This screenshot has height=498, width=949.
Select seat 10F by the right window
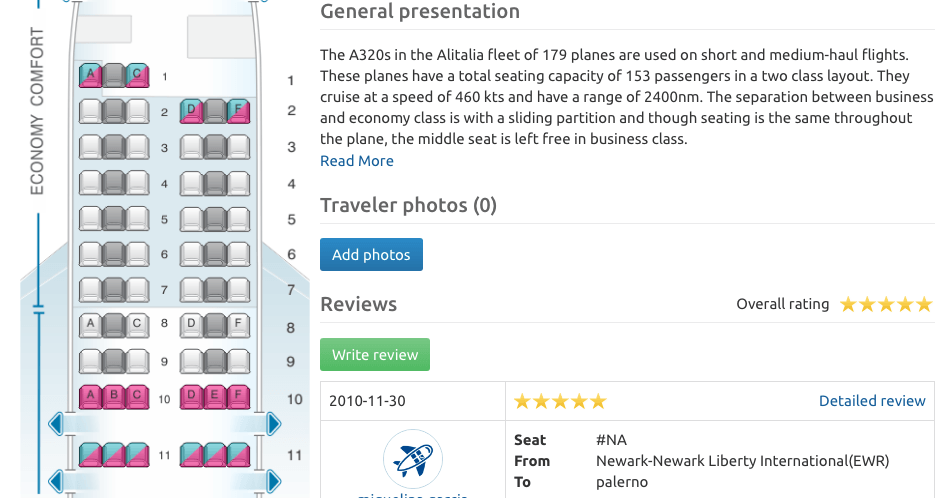(238, 397)
